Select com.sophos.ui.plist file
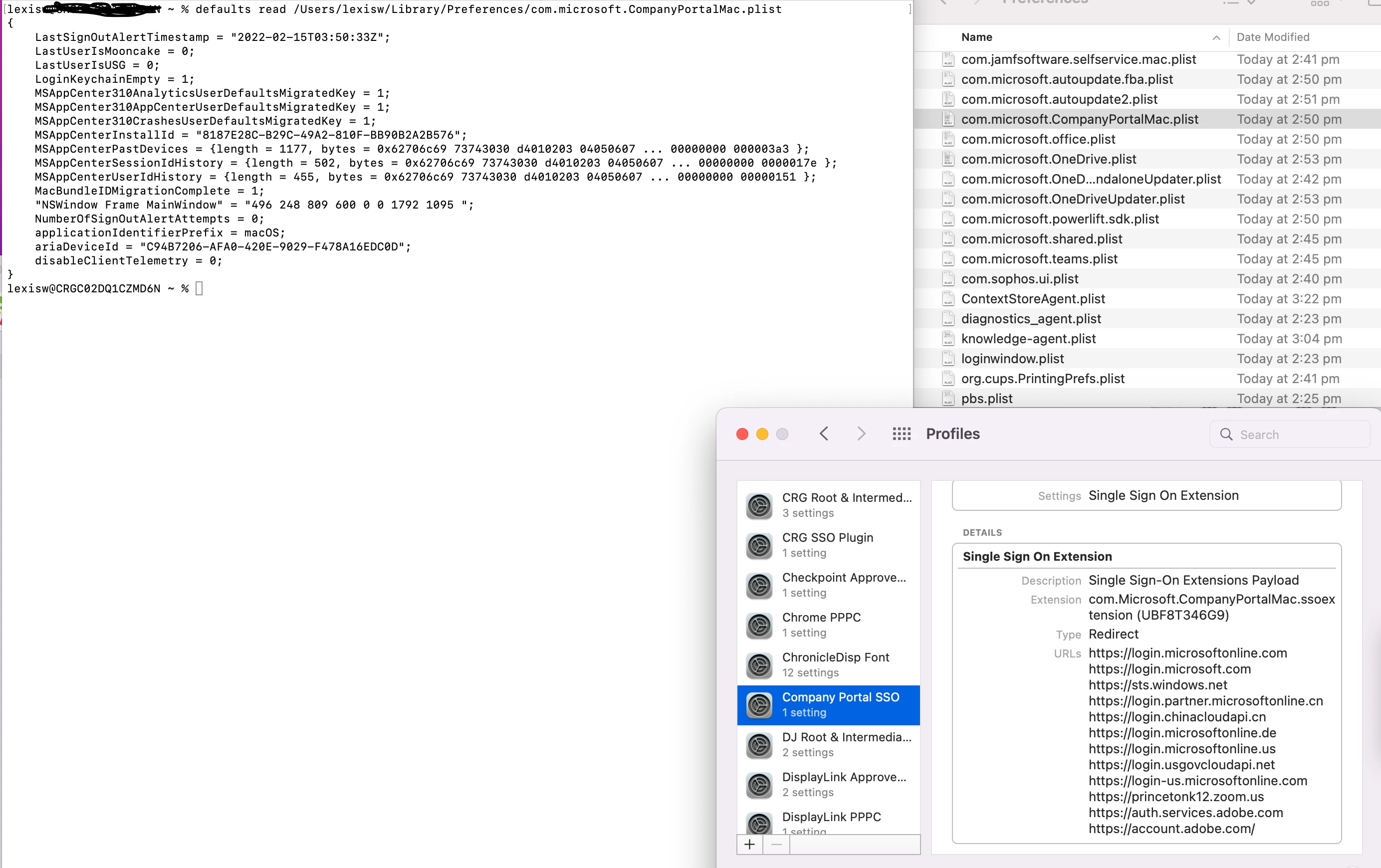Screen dimensions: 1381x868 click(1147, 279)
